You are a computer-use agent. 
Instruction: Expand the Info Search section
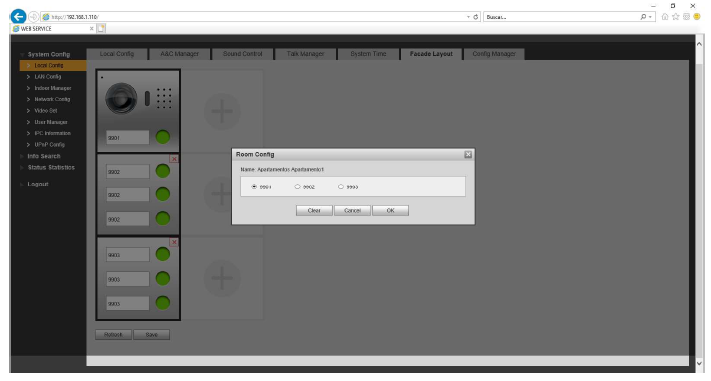[44, 156]
